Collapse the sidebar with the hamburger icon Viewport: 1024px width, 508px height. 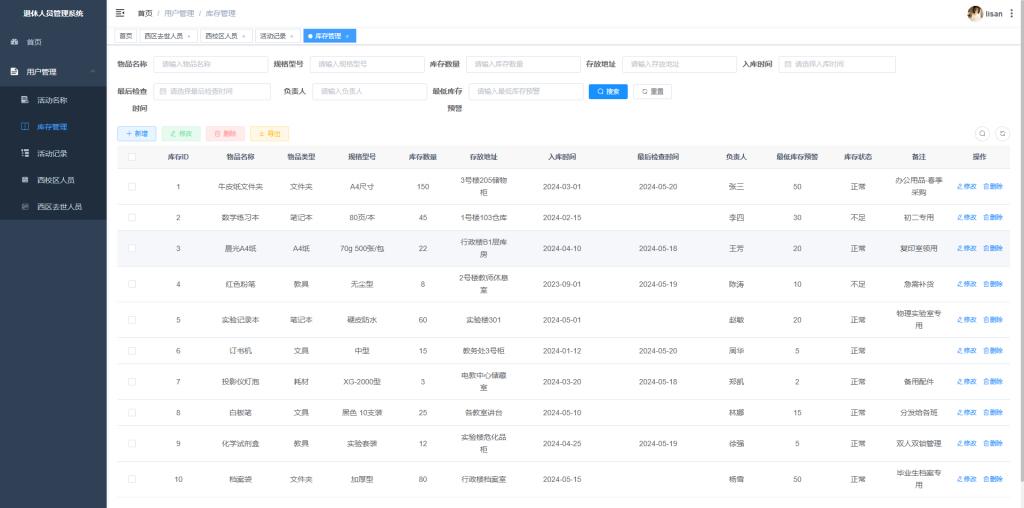(120, 13)
